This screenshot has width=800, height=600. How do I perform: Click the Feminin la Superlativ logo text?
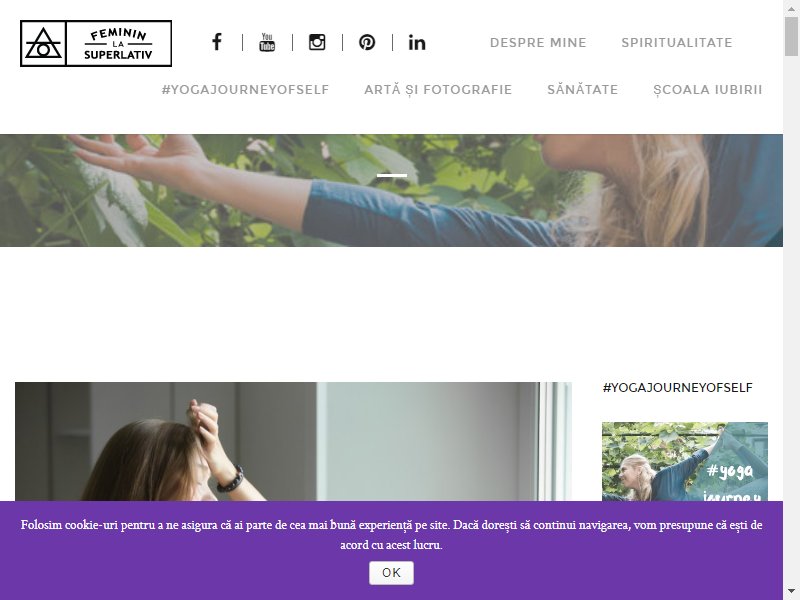click(x=118, y=43)
